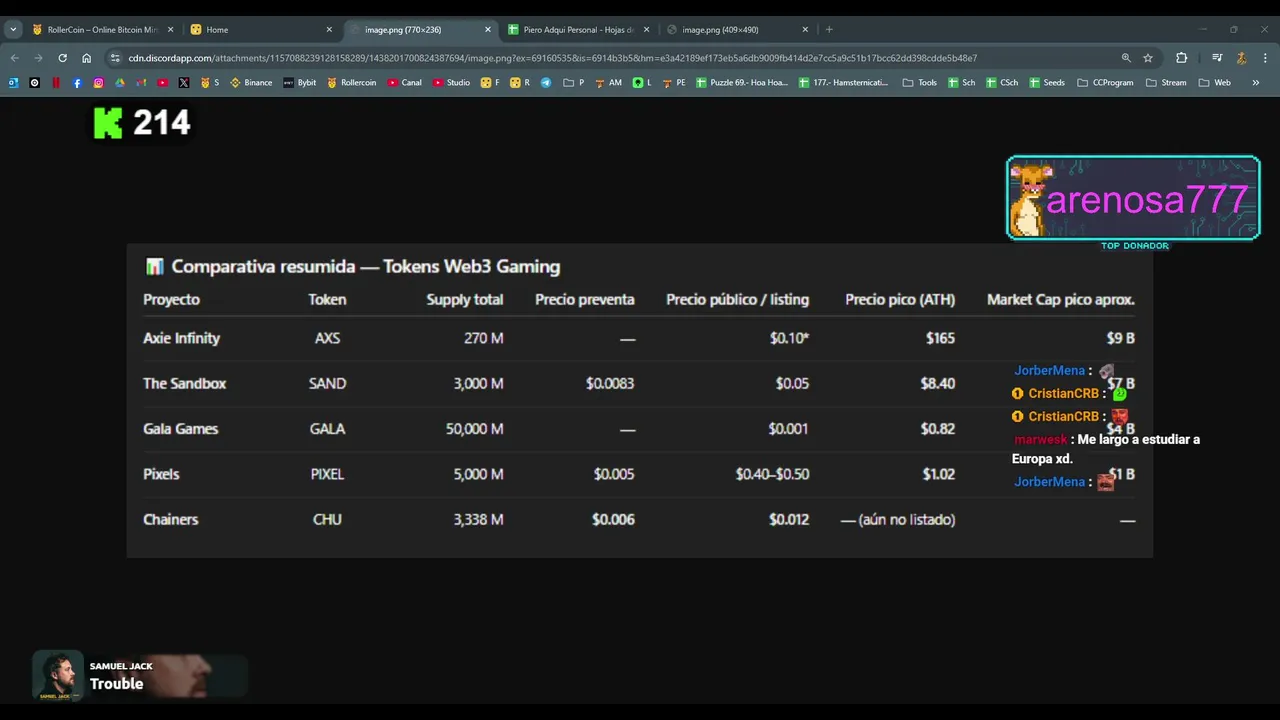Open the extensions puzzle icon

pos(1181,58)
